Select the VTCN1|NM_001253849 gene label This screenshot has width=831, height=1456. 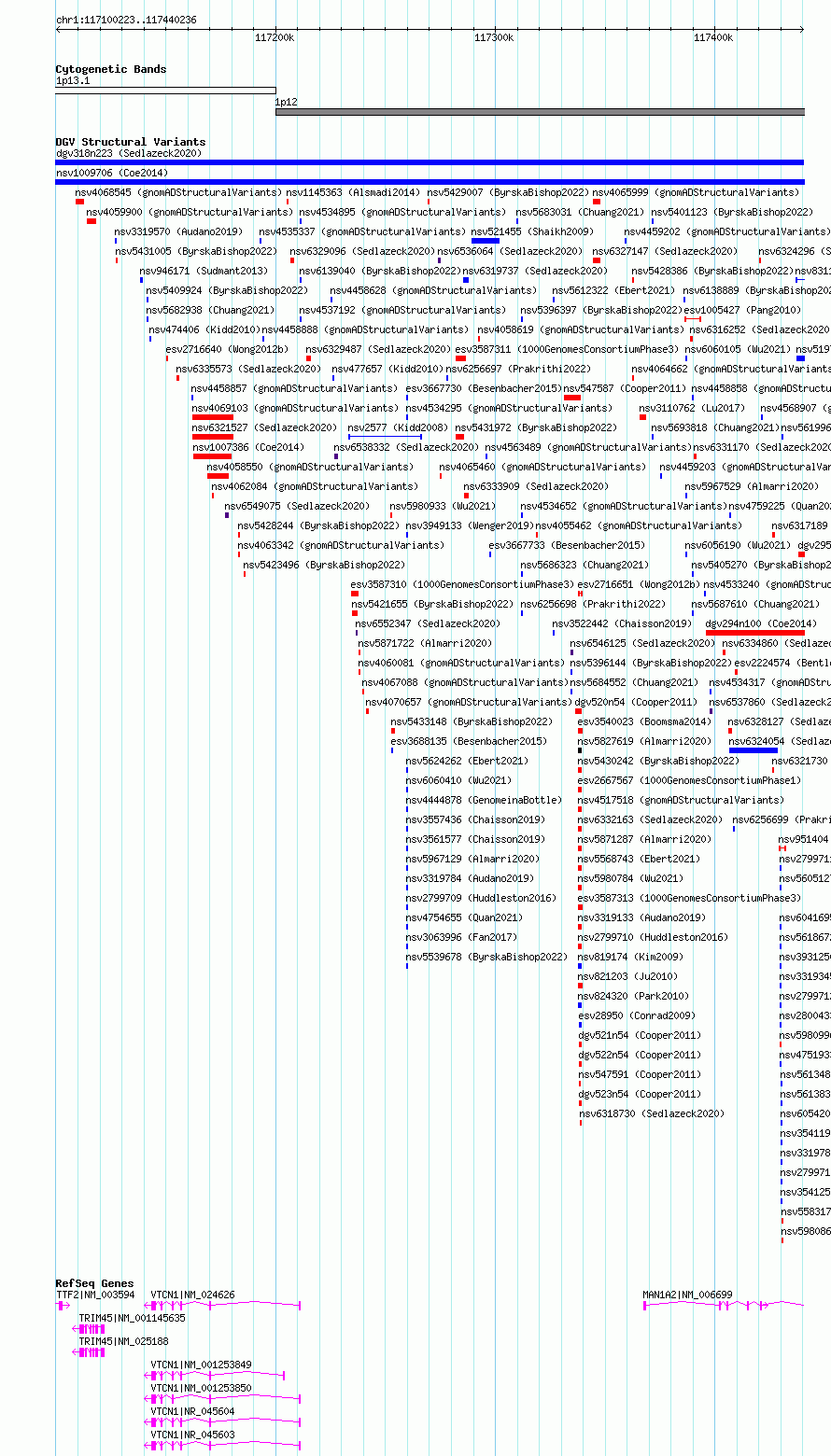[x=201, y=1365]
